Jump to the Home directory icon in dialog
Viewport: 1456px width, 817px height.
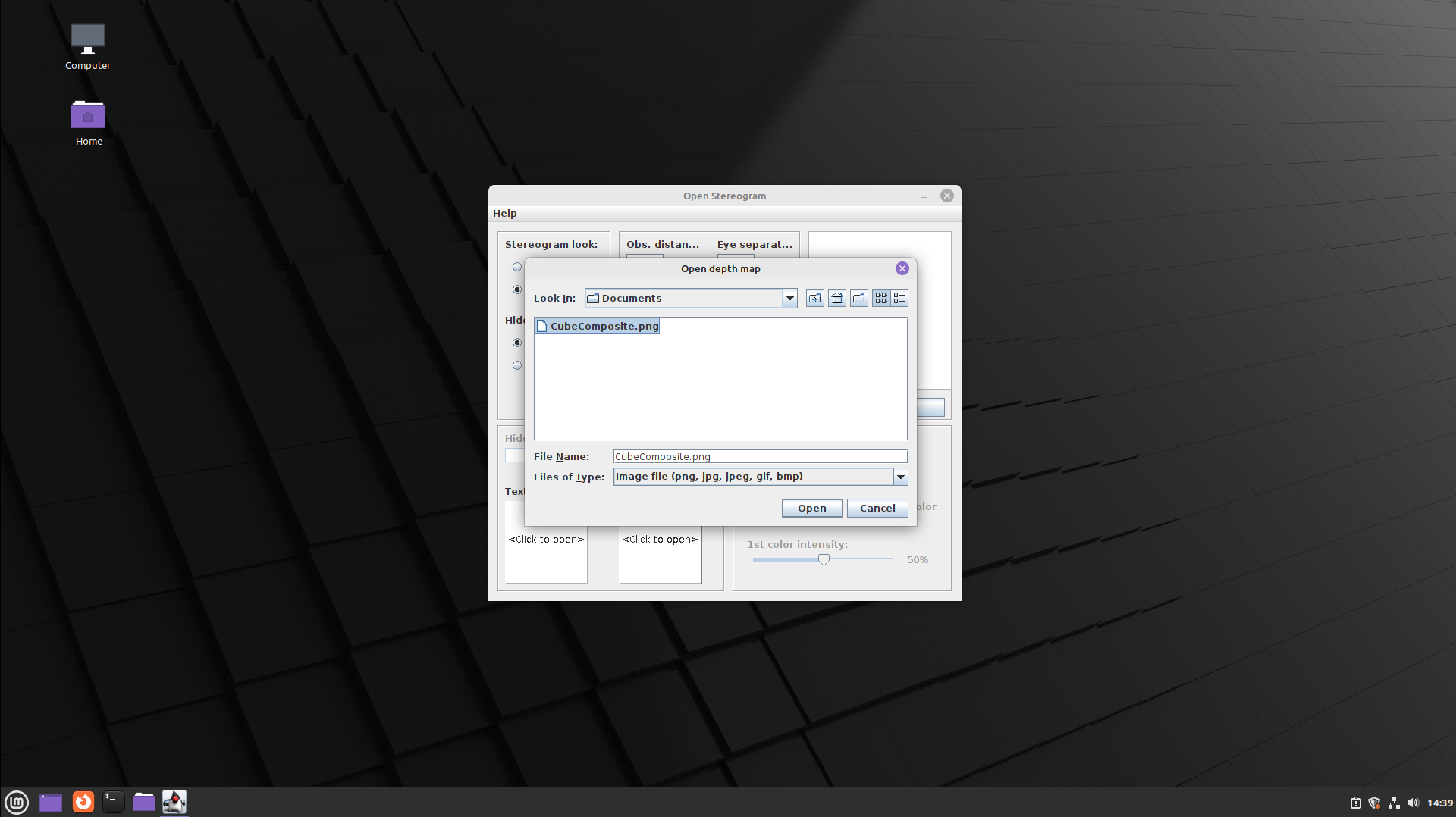point(836,299)
